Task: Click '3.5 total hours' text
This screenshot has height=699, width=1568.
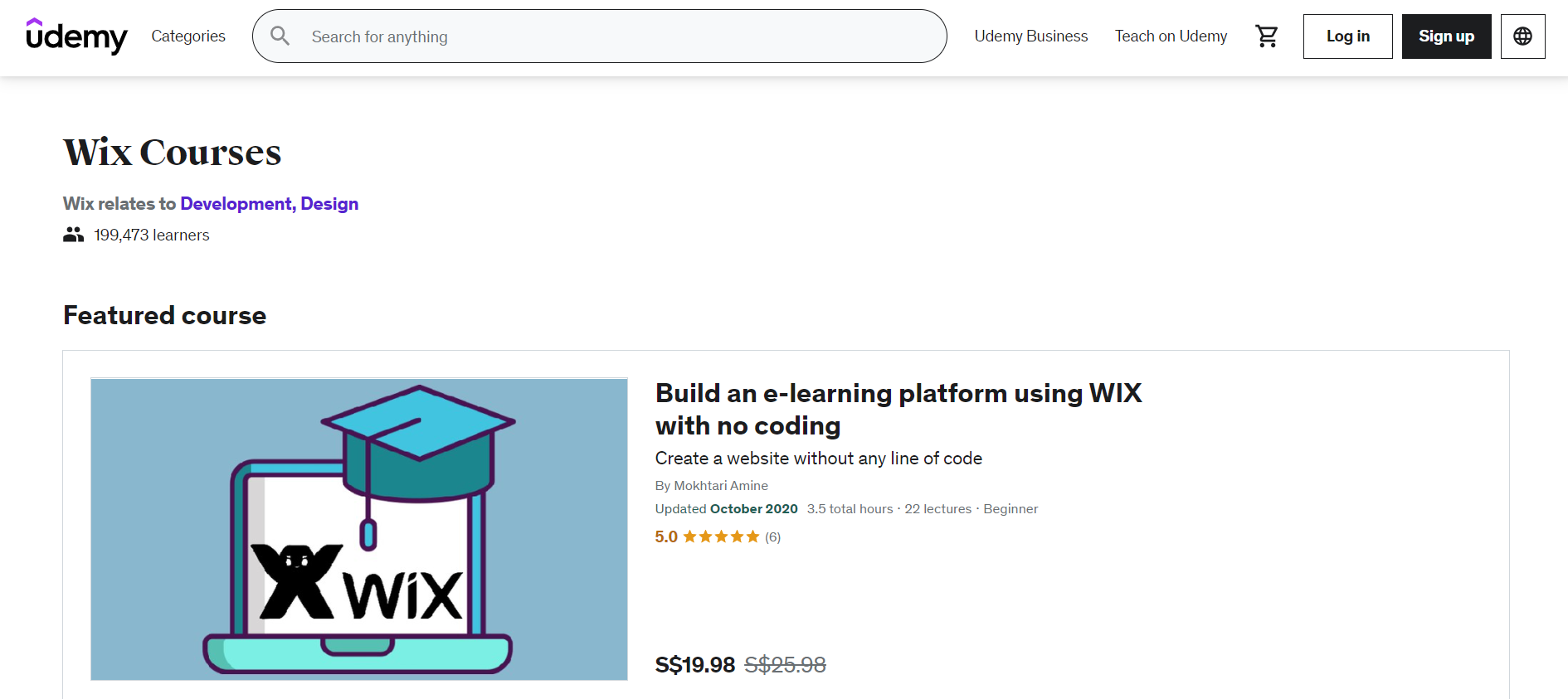Action: point(850,509)
